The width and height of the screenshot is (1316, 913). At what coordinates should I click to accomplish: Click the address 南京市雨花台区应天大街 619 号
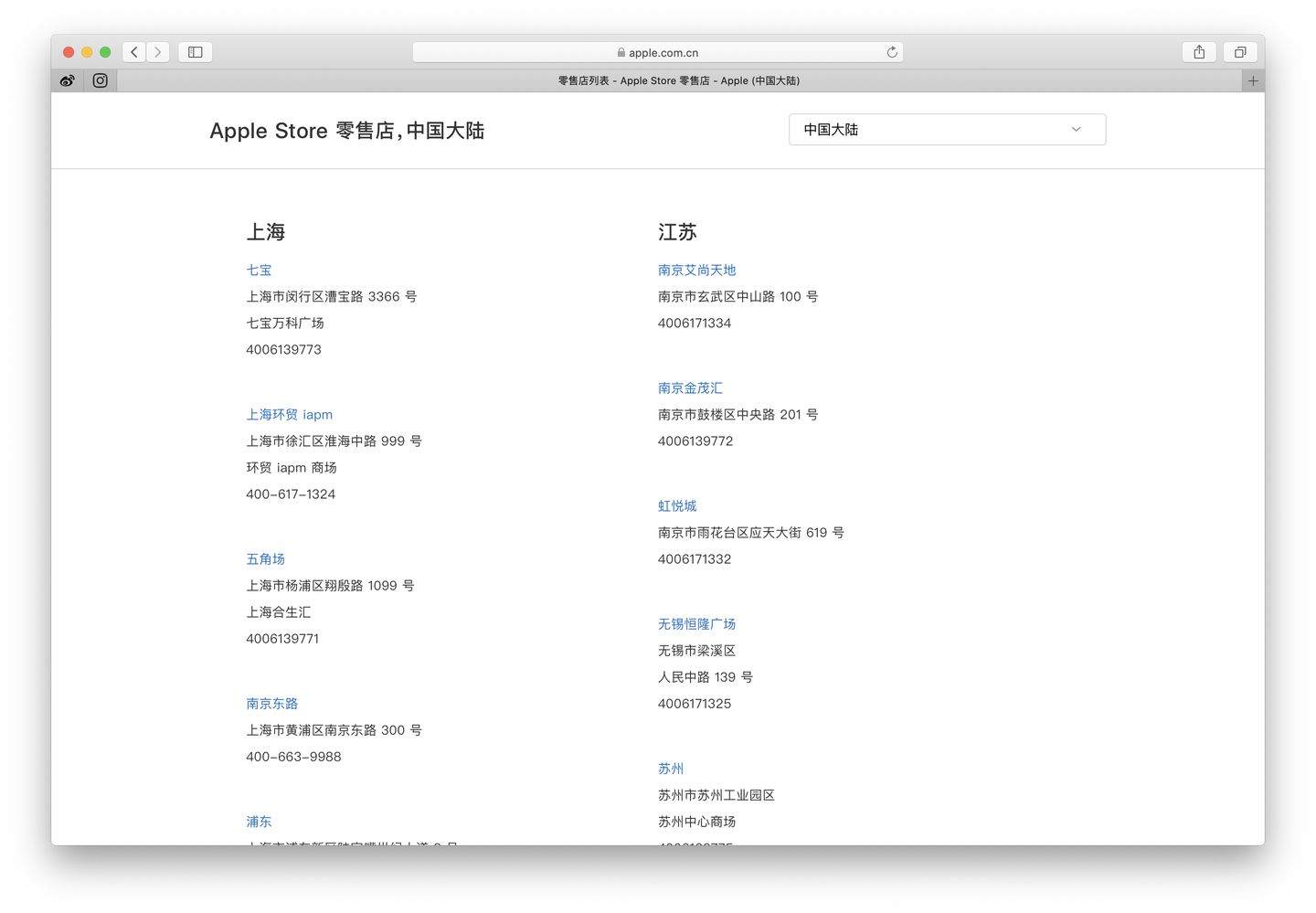click(x=751, y=532)
